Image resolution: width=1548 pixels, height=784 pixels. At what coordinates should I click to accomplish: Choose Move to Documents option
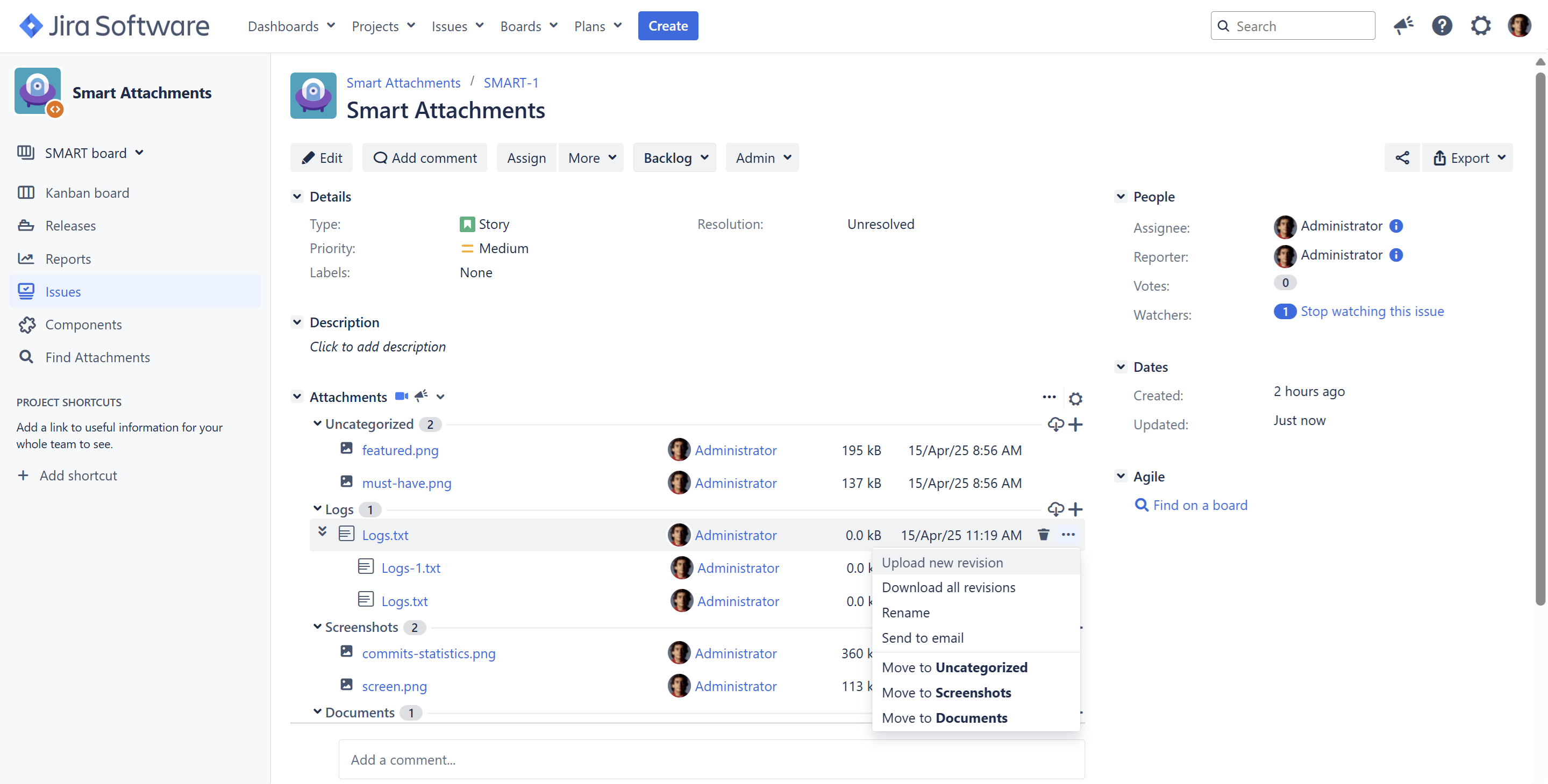tap(944, 717)
